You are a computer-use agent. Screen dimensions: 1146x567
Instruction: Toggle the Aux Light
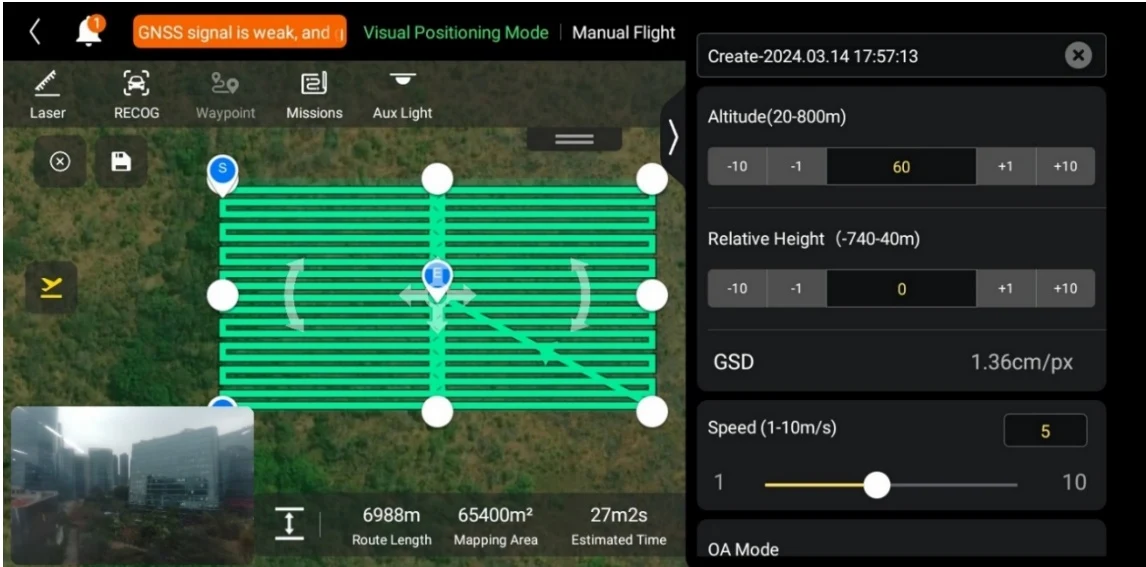pos(402,95)
